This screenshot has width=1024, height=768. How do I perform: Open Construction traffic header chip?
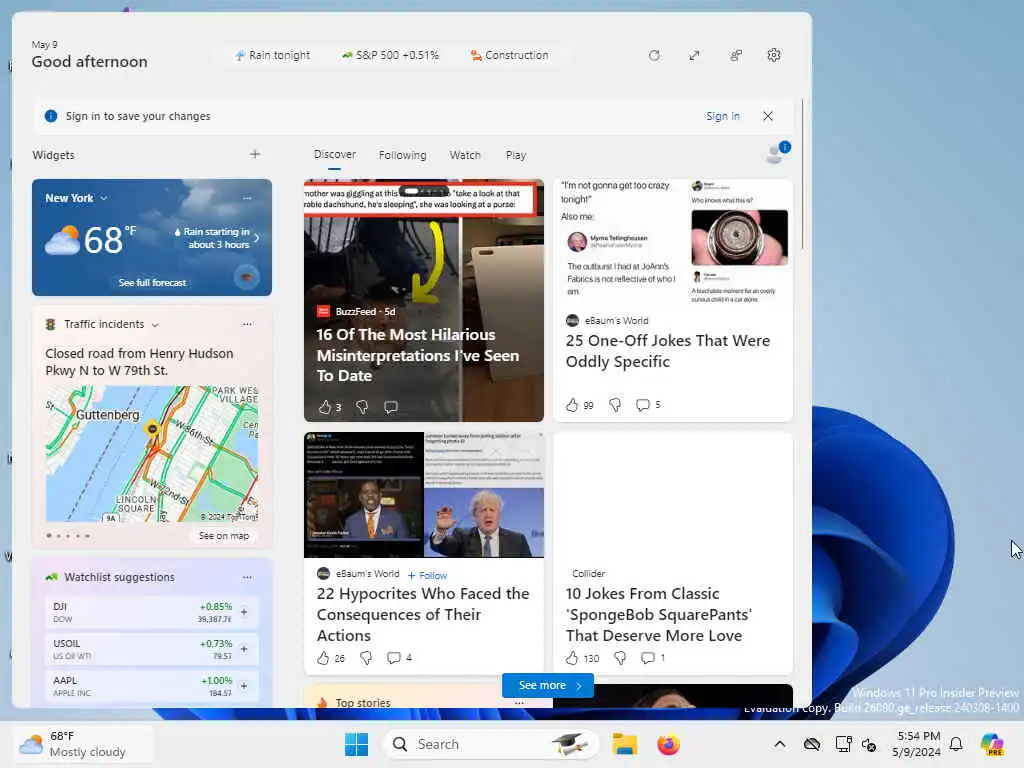509,56
